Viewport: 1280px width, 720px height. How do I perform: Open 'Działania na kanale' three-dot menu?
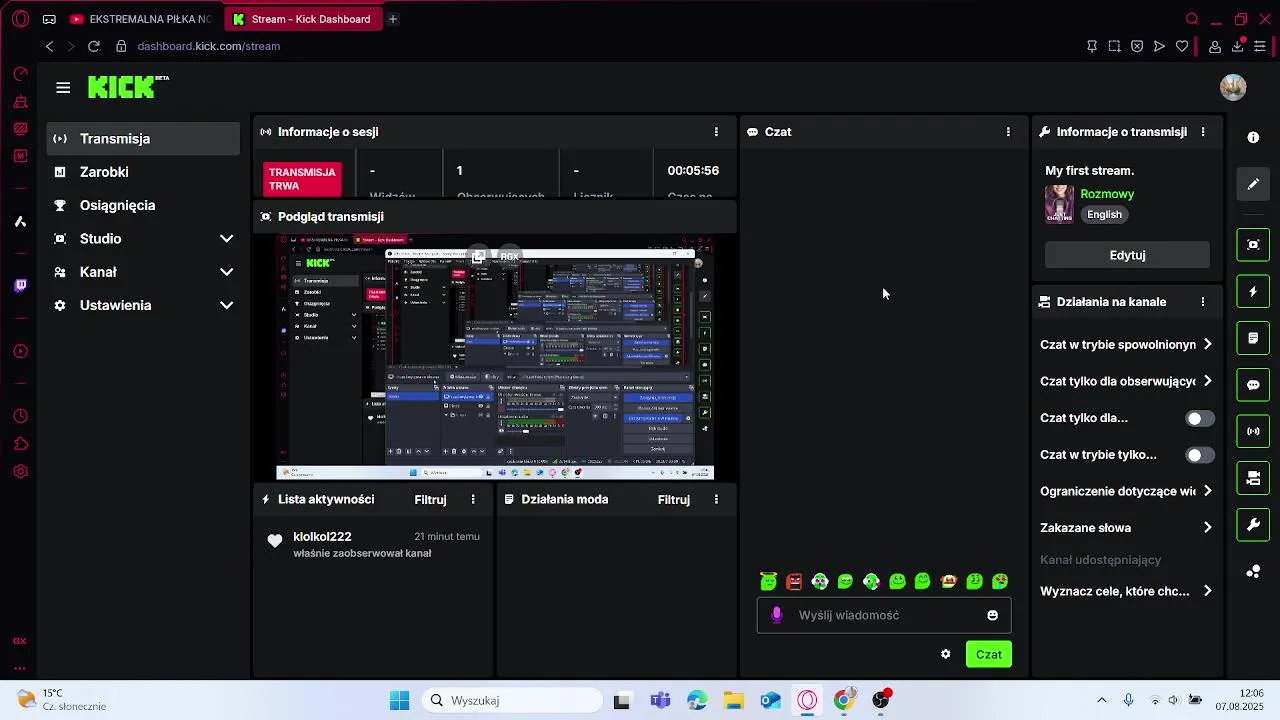(x=1203, y=302)
